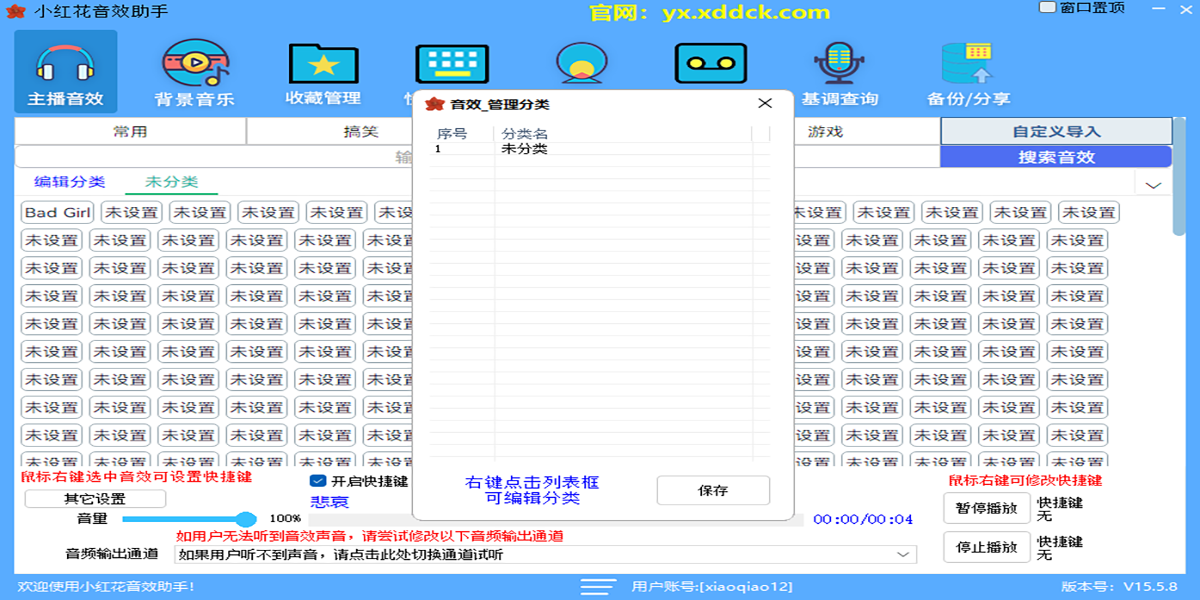The image size is (1200, 600).
Task: Disable the 开启快捷键 checkbox
Action: pyautogui.click(x=319, y=481)
